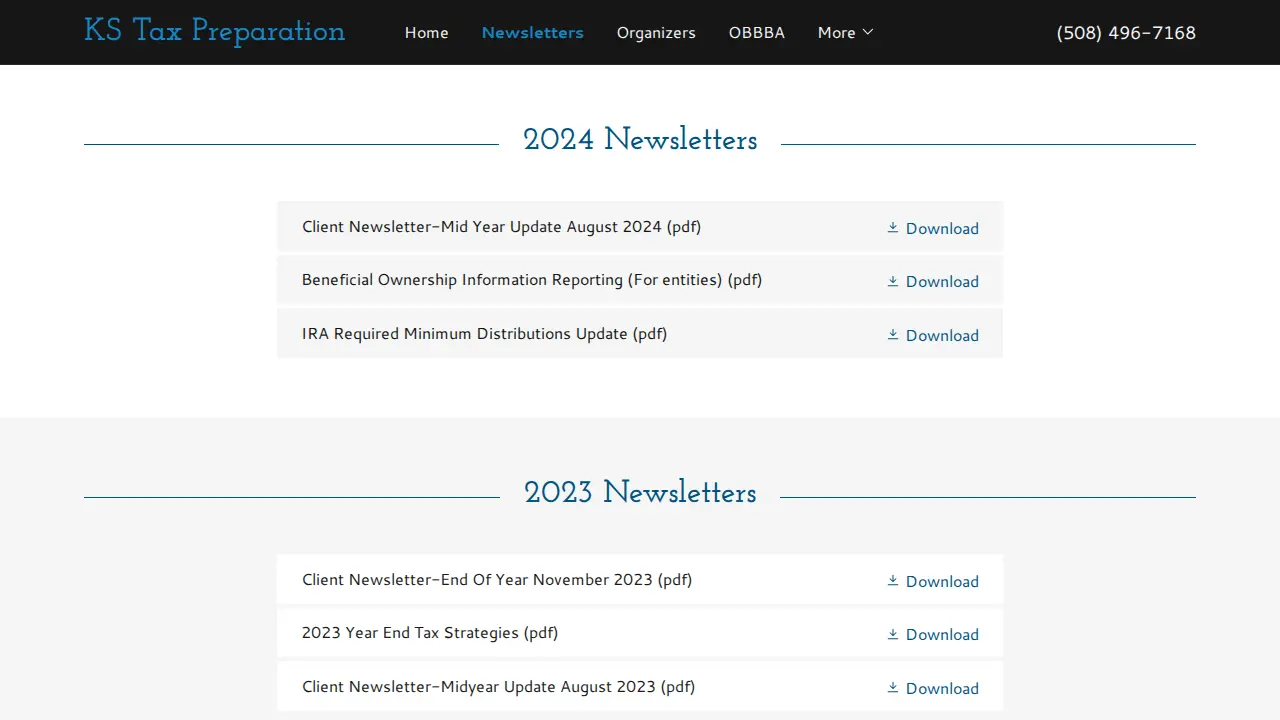1280x720 pixels.
Task: Open IRA Required Minimum Distributions Update pdf
Action: (x=640, y=334)
